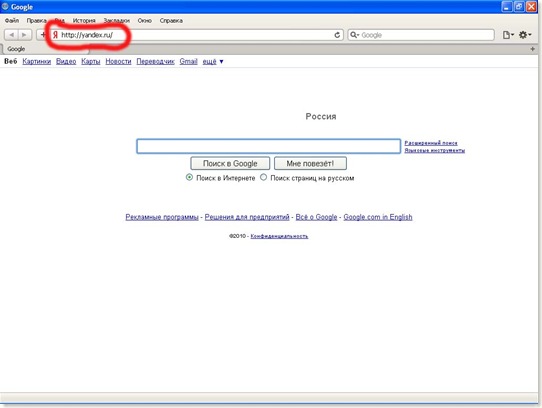Click the plus add-bookmark button

pyautogui.click(x=42, y=35)
